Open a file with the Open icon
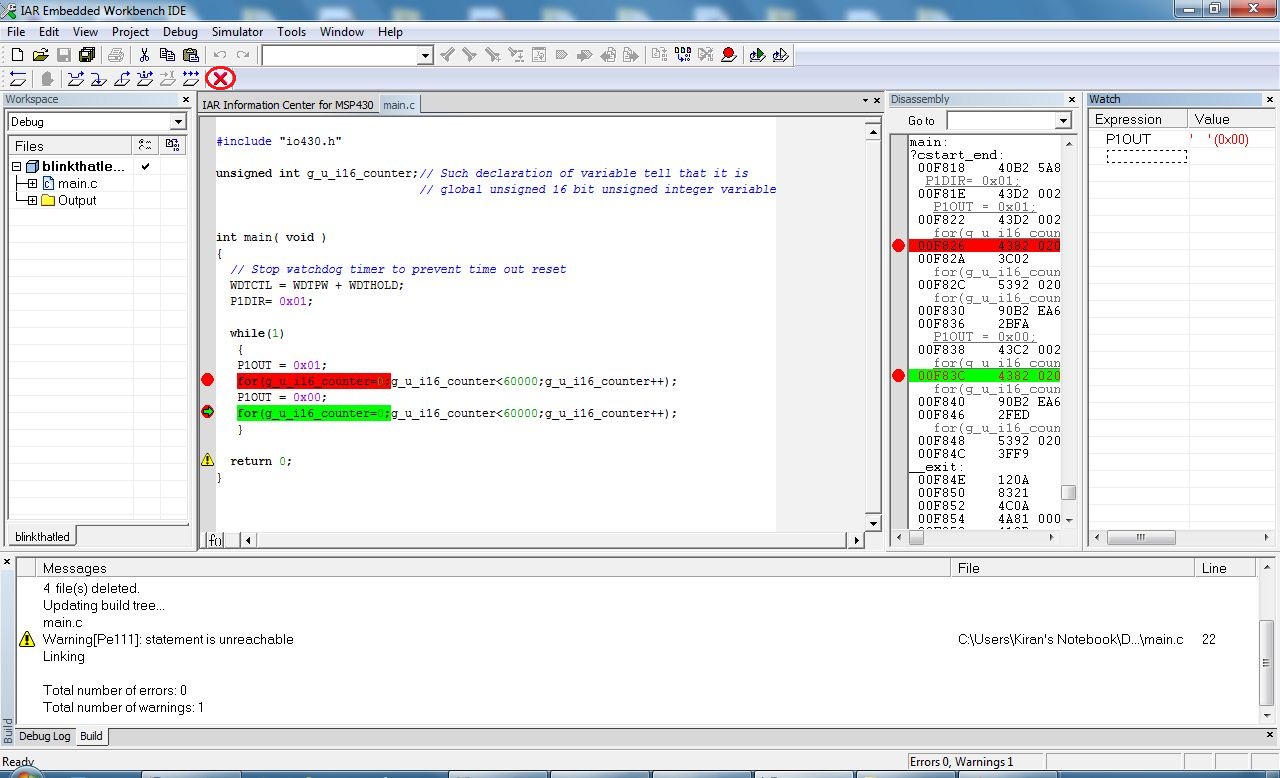Viewport: 1280px width, 778px height. (41, 55)
